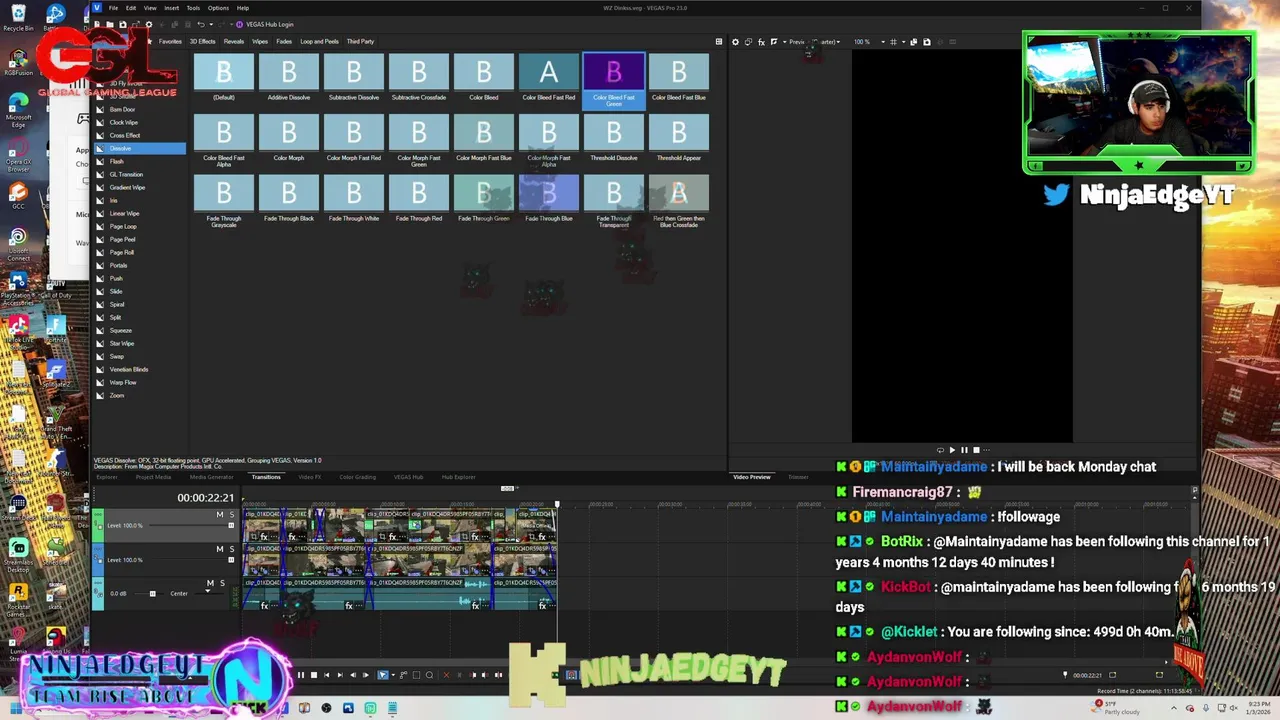Click the VEGAS Hub Login button
This screenshot has width=1280, height=720.
(x=266, y=24)
